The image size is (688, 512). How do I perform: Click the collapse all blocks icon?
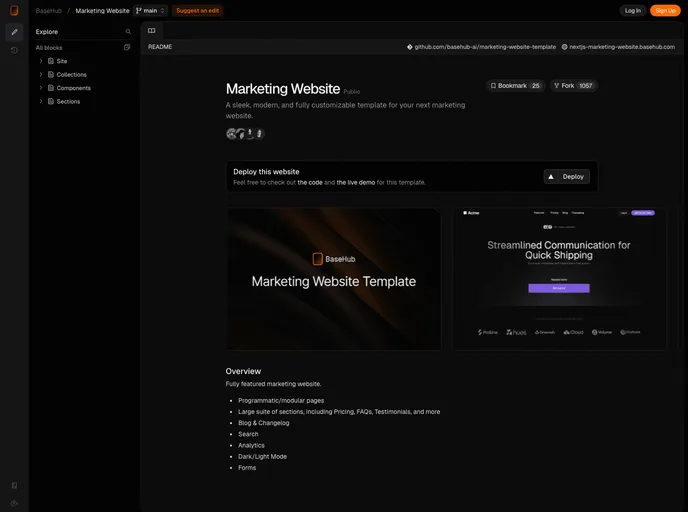127,47
